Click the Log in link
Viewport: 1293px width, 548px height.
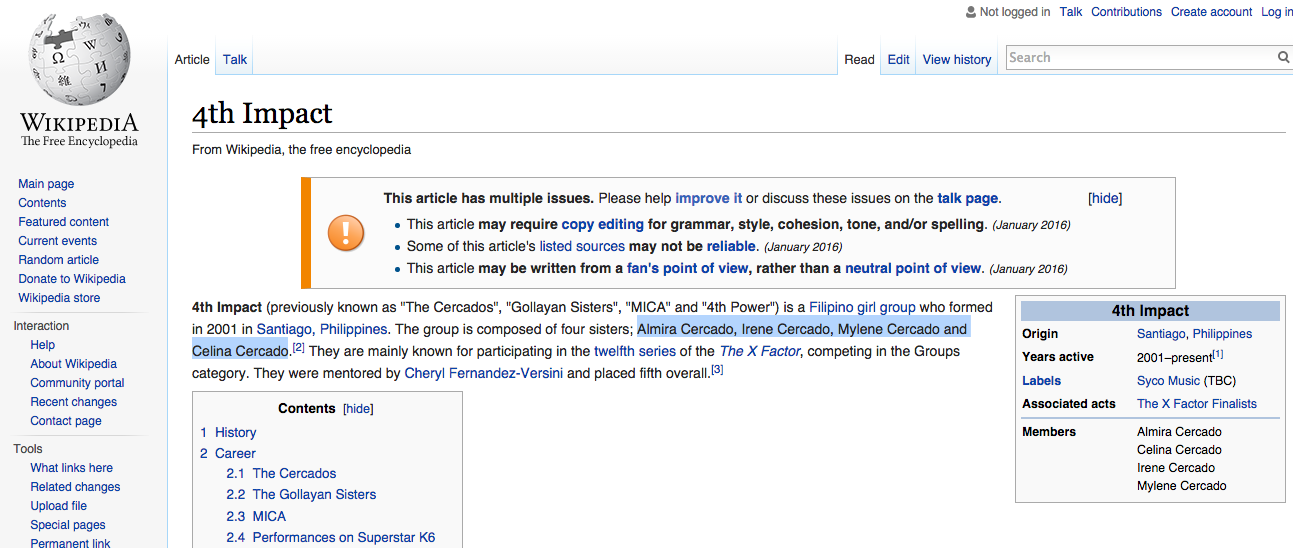(x=1277, y=12)
